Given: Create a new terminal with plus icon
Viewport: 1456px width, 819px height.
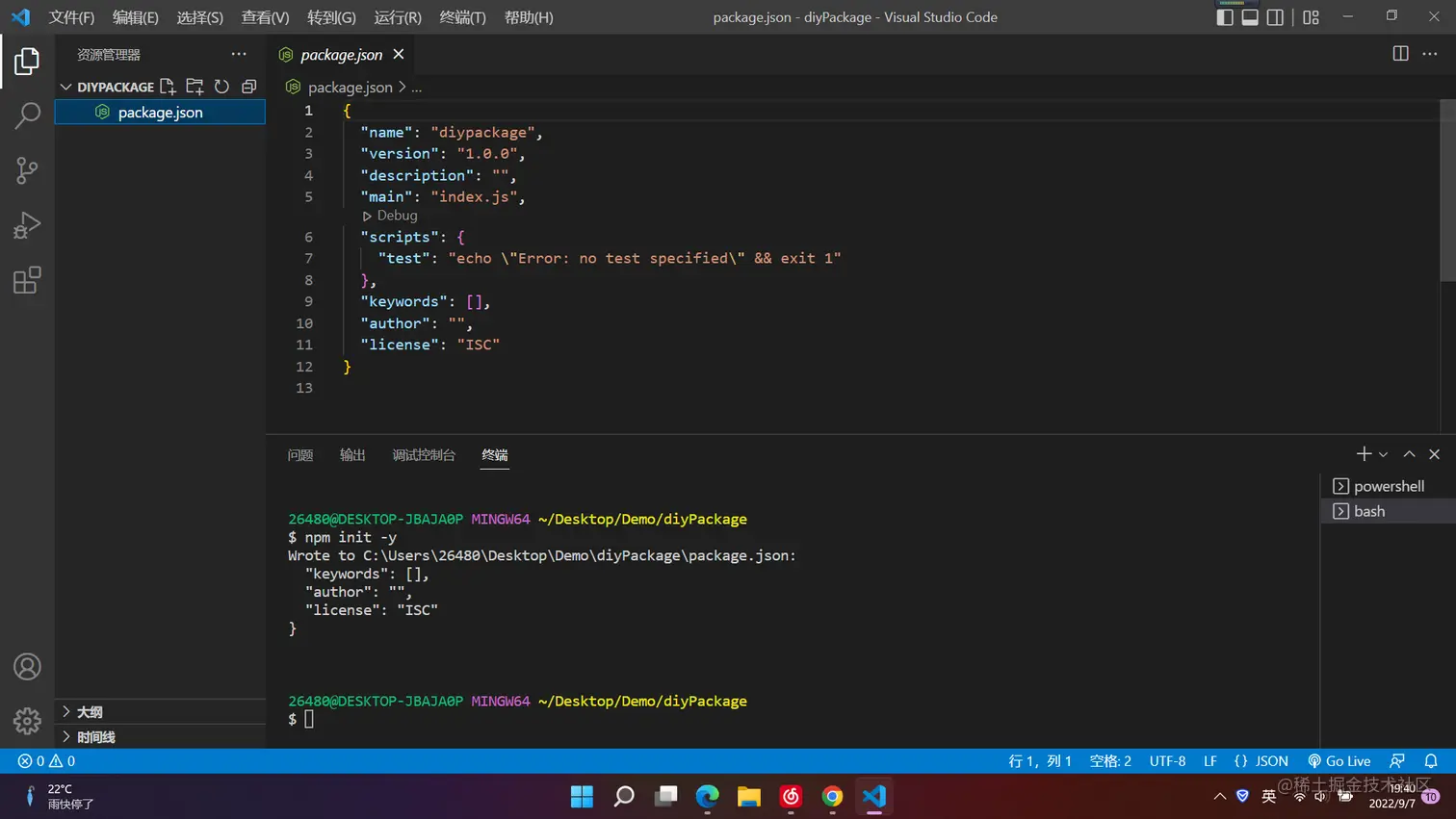Looking at the screenshot, I should (1364, 454).
